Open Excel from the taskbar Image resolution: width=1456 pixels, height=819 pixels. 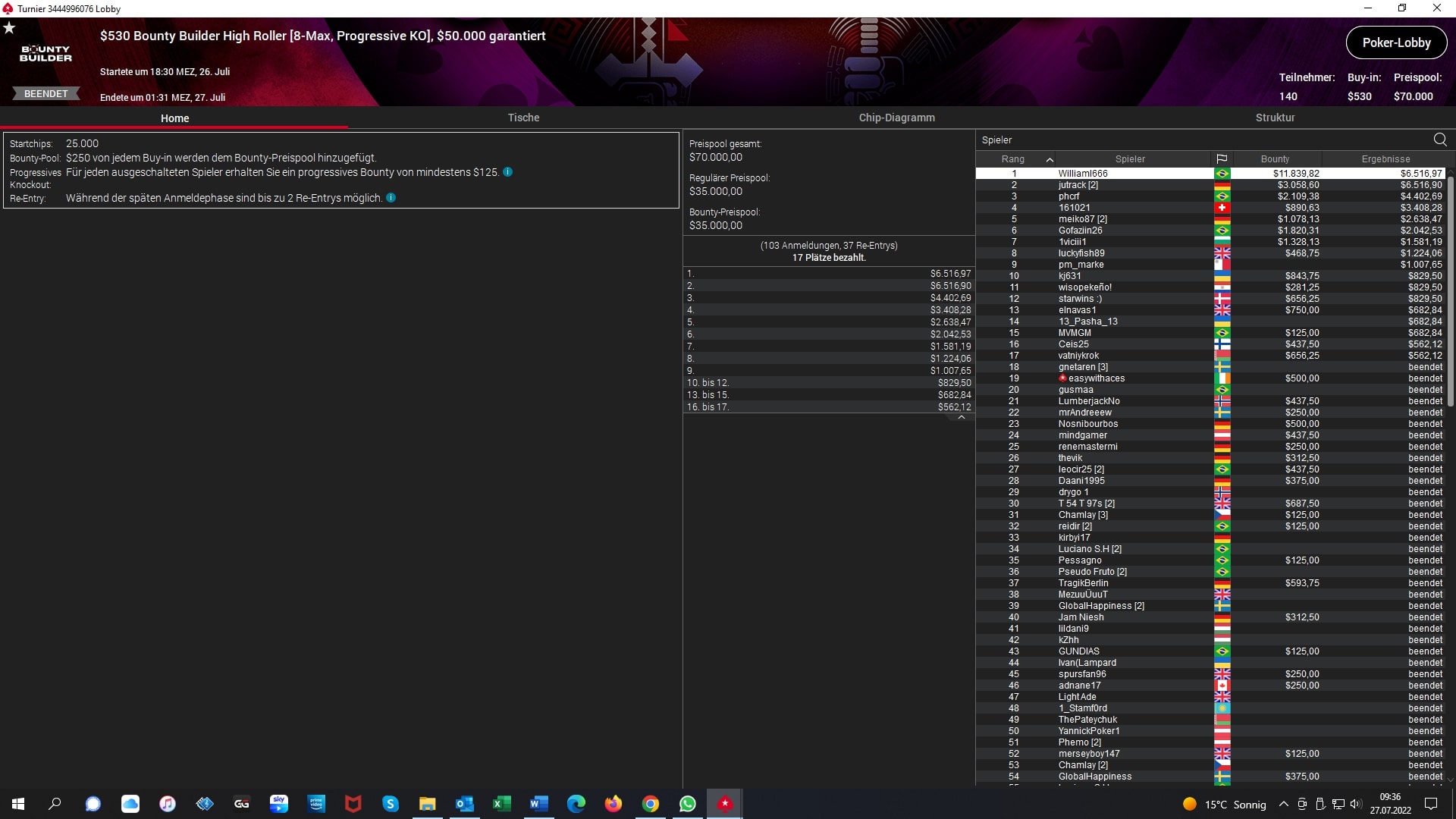click(502, 804)
